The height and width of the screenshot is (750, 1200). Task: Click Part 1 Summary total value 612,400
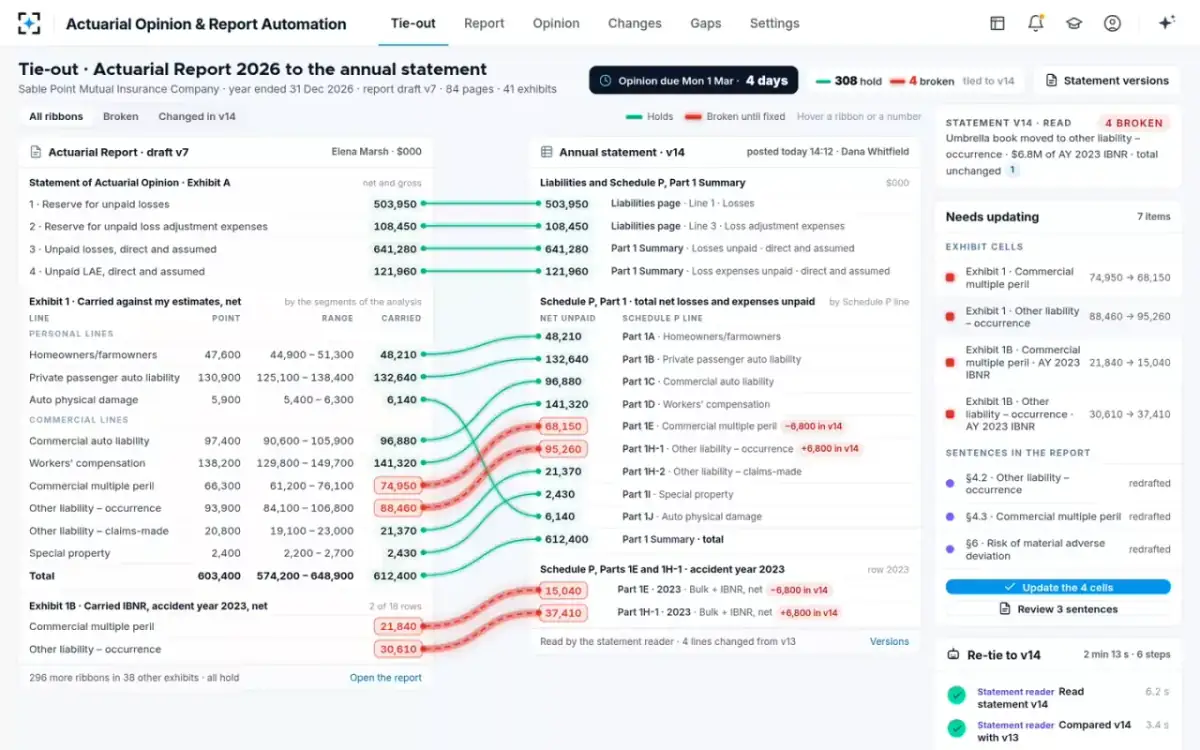click(566, 539)
